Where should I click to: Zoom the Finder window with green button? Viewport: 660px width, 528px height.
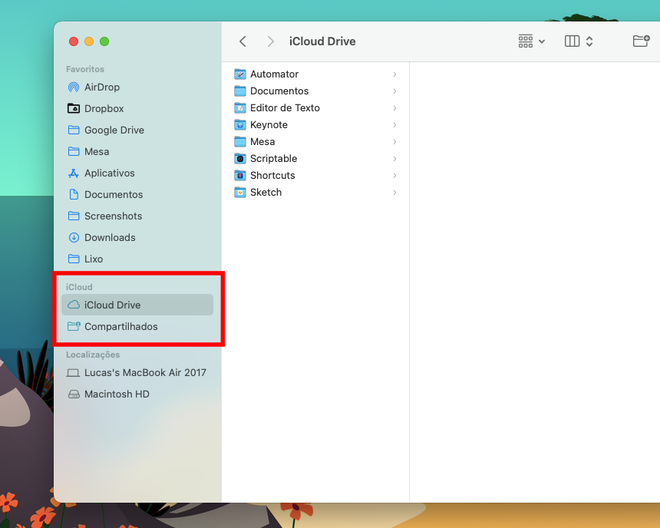[x=104, y=41]
